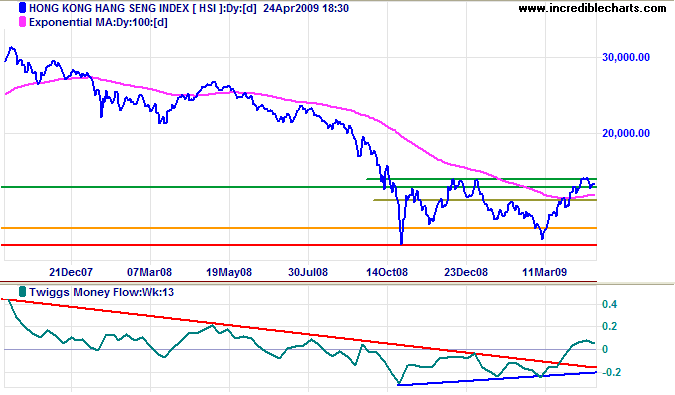Click the 07Mar08 date label

(149, 272)
